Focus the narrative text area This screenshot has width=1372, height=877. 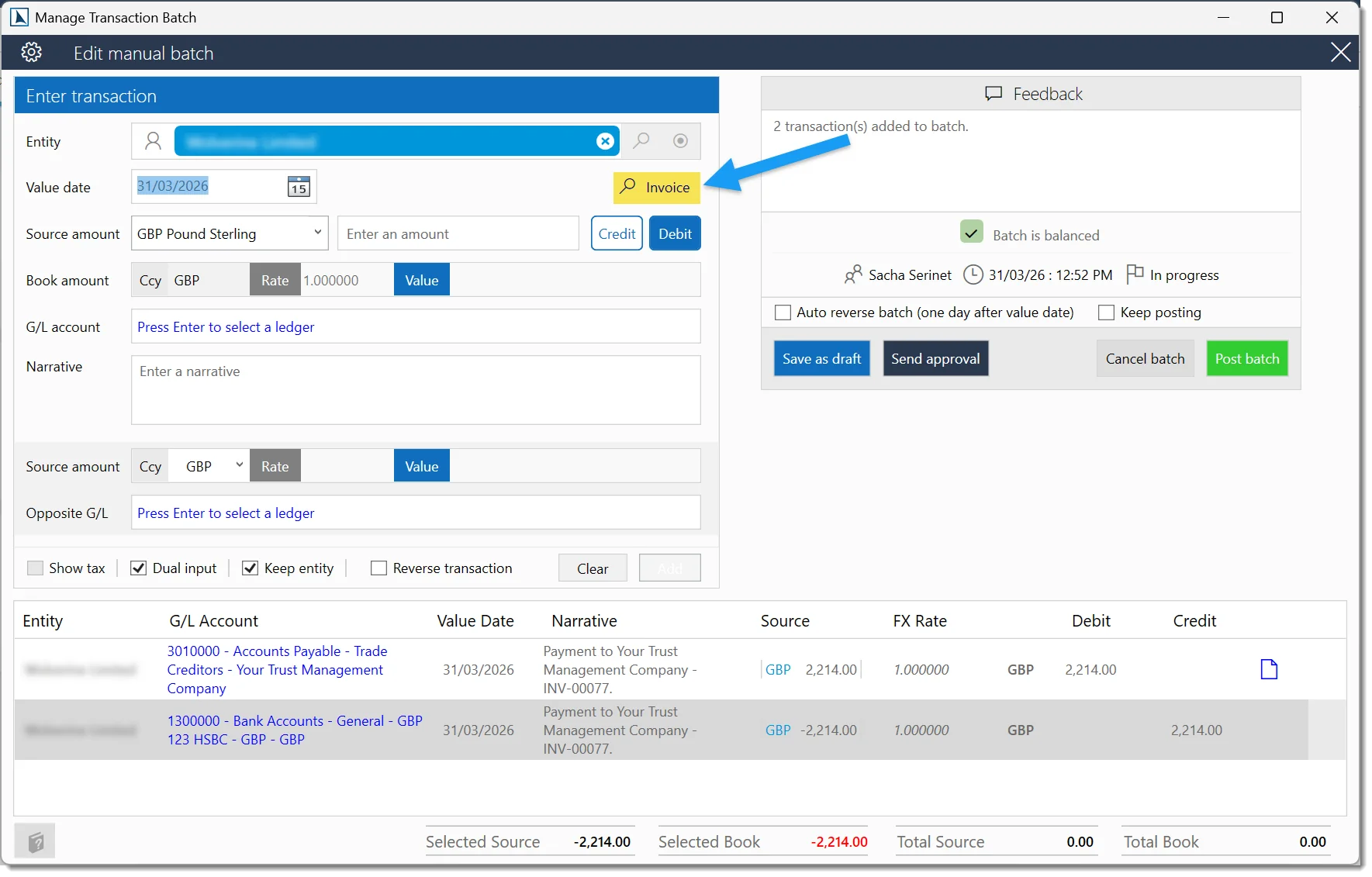tap(416, 390)
